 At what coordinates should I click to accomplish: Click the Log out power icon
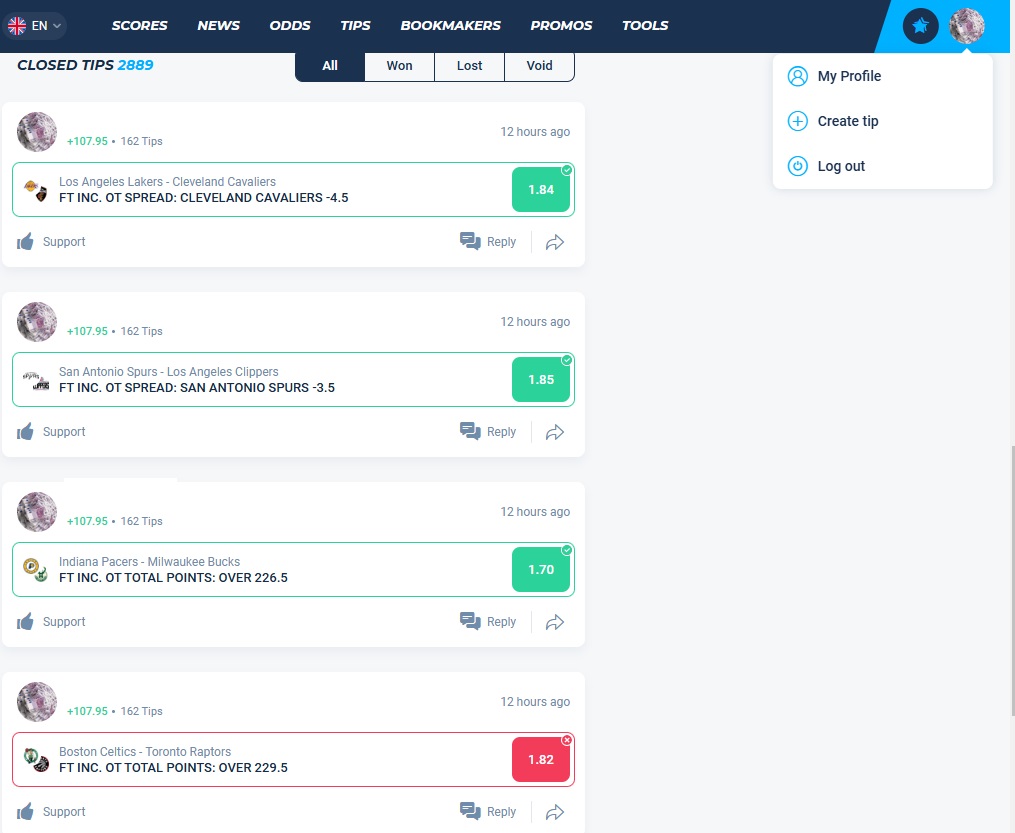[x=797, y=166]
